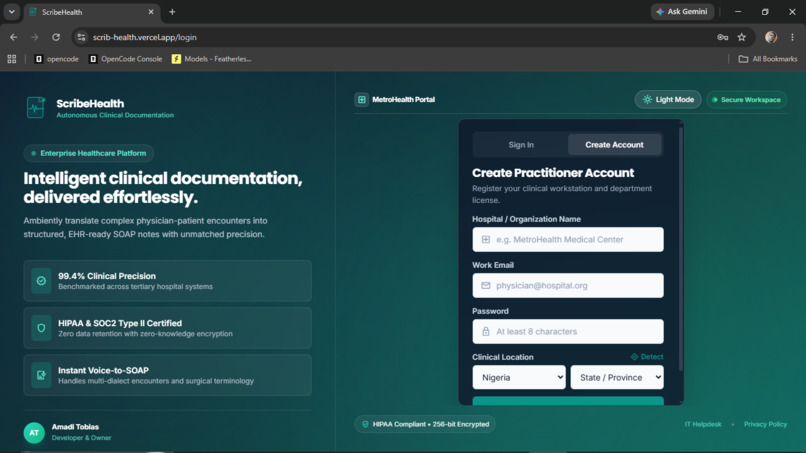The height and width of the screenshot is (453, 806).
Task: Click the edit icon beside Instant Voice-to-SOAP
Action: pyautogui.click(x=41, y=375)
